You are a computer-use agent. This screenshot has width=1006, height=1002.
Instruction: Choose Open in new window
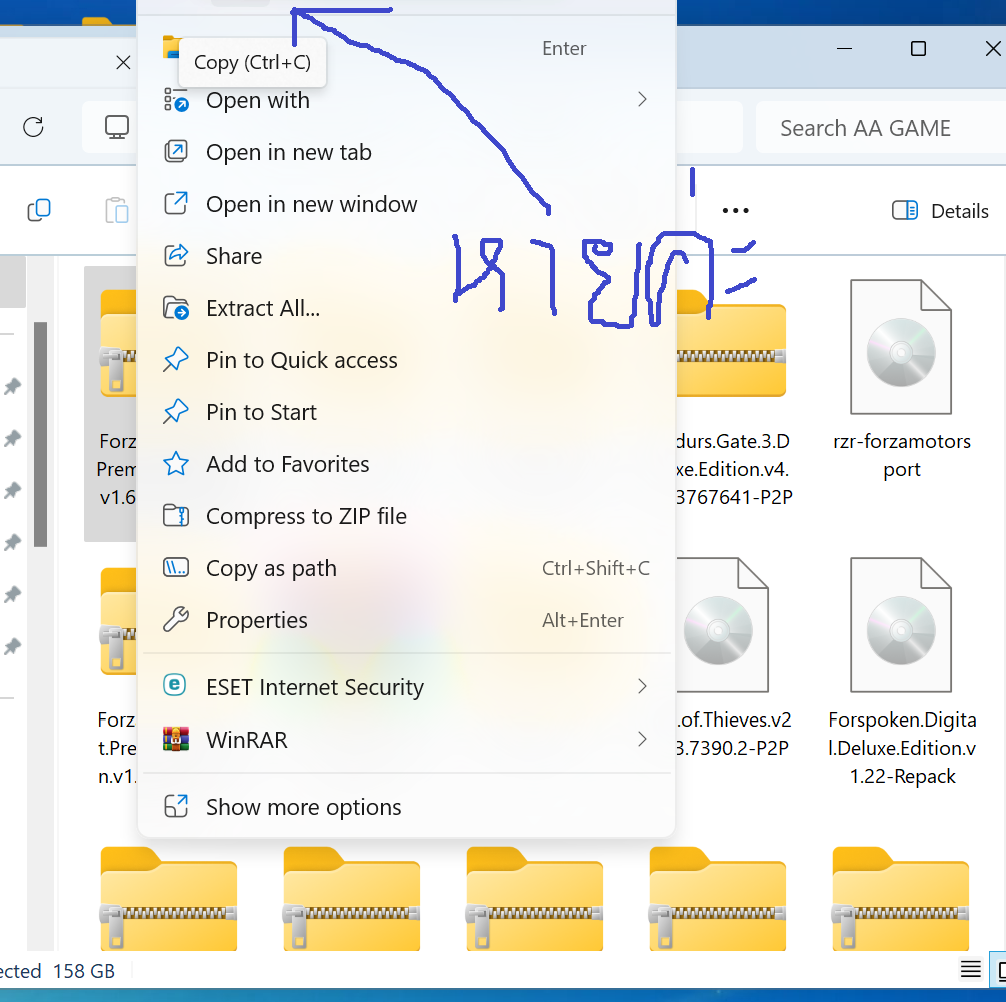point(406,204)
